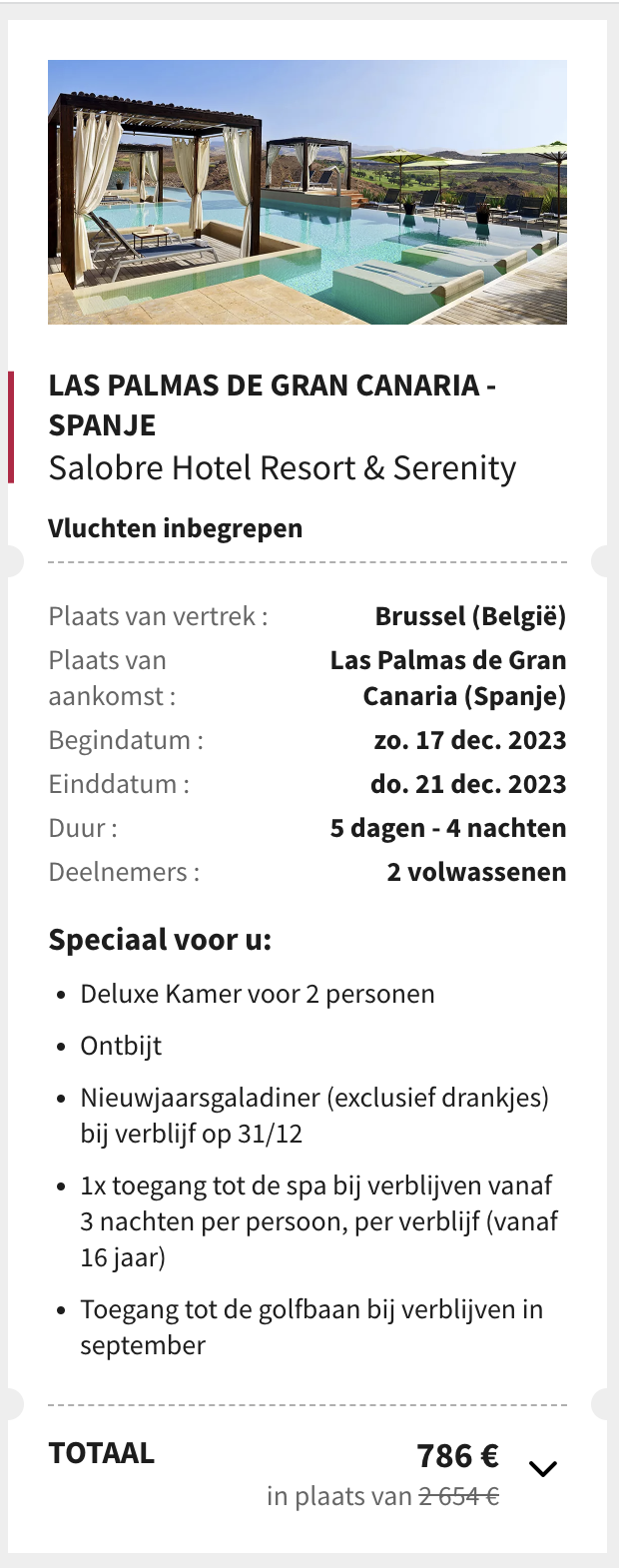619x1568 pixels.
Task: Expand the total price chevron
Action: tap(542, 1468)
